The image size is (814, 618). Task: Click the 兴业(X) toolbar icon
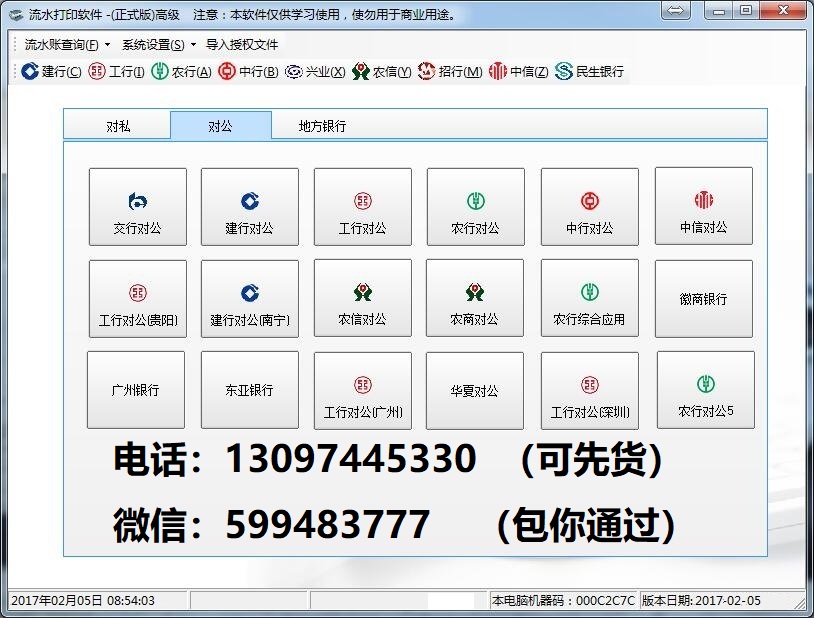pyautogui.click(x=293, y=71)
